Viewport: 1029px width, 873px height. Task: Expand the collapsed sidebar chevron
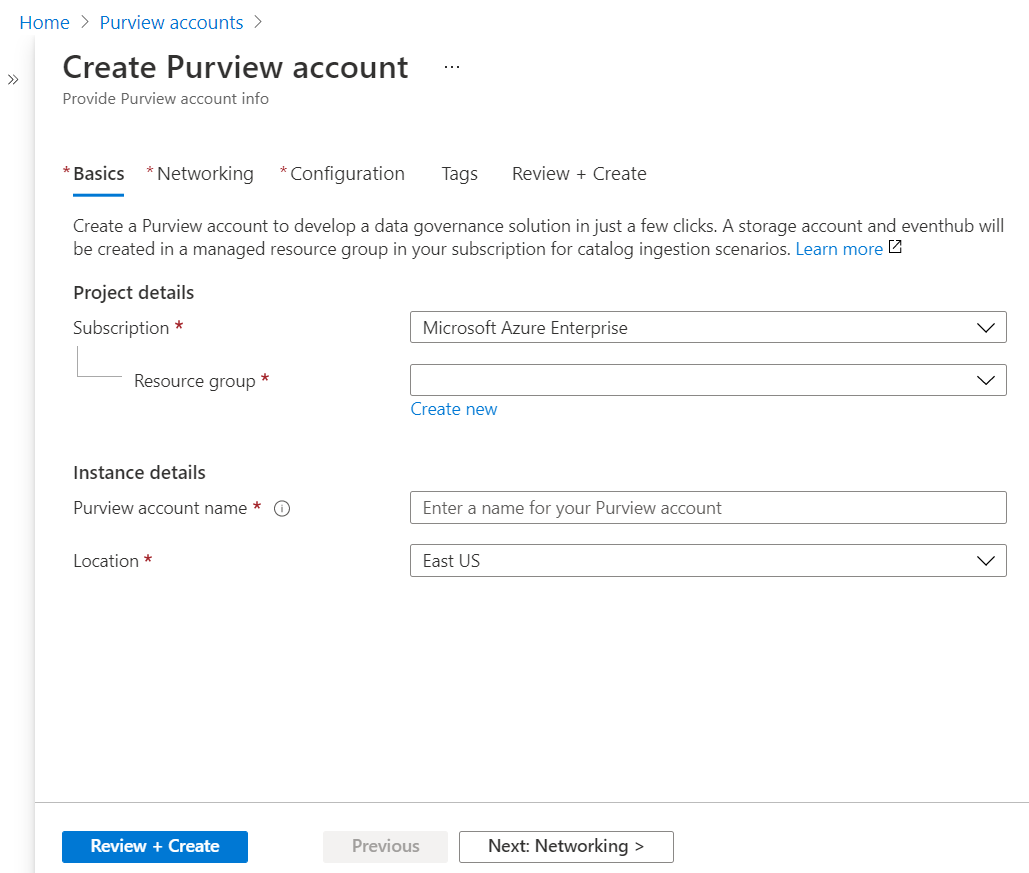tap(13, 80)
